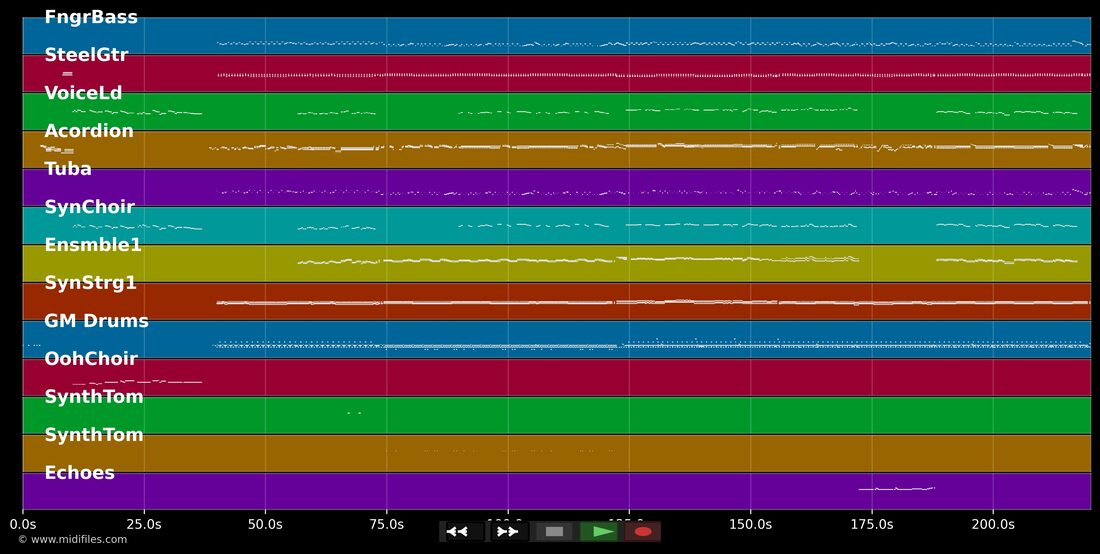Stop playback with the gray square button
Viewport: 1100px width, 554px height.
point(554,532)
